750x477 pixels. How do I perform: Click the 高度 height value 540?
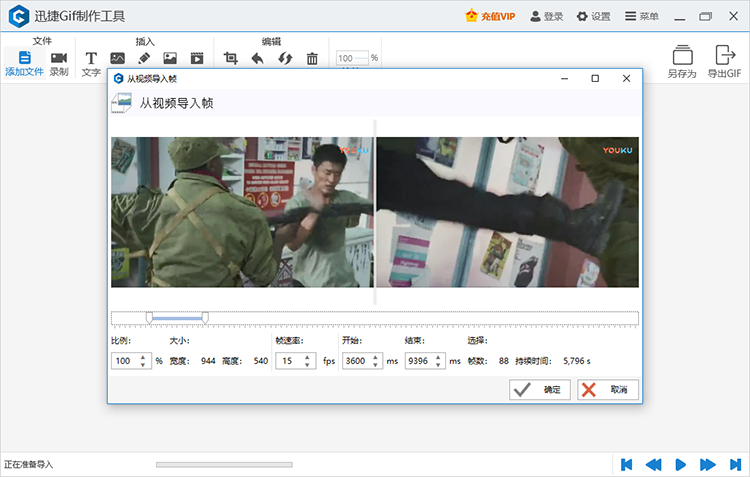tap(261, 361)
